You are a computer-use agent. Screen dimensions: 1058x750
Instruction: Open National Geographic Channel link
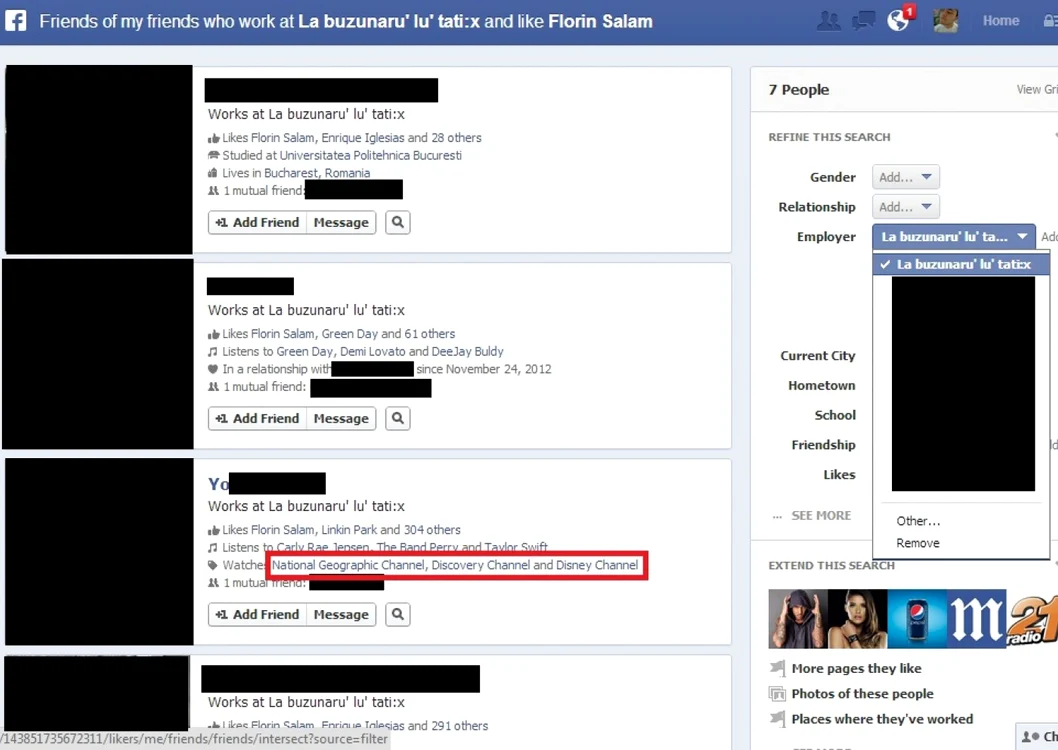tap(348, 565)
